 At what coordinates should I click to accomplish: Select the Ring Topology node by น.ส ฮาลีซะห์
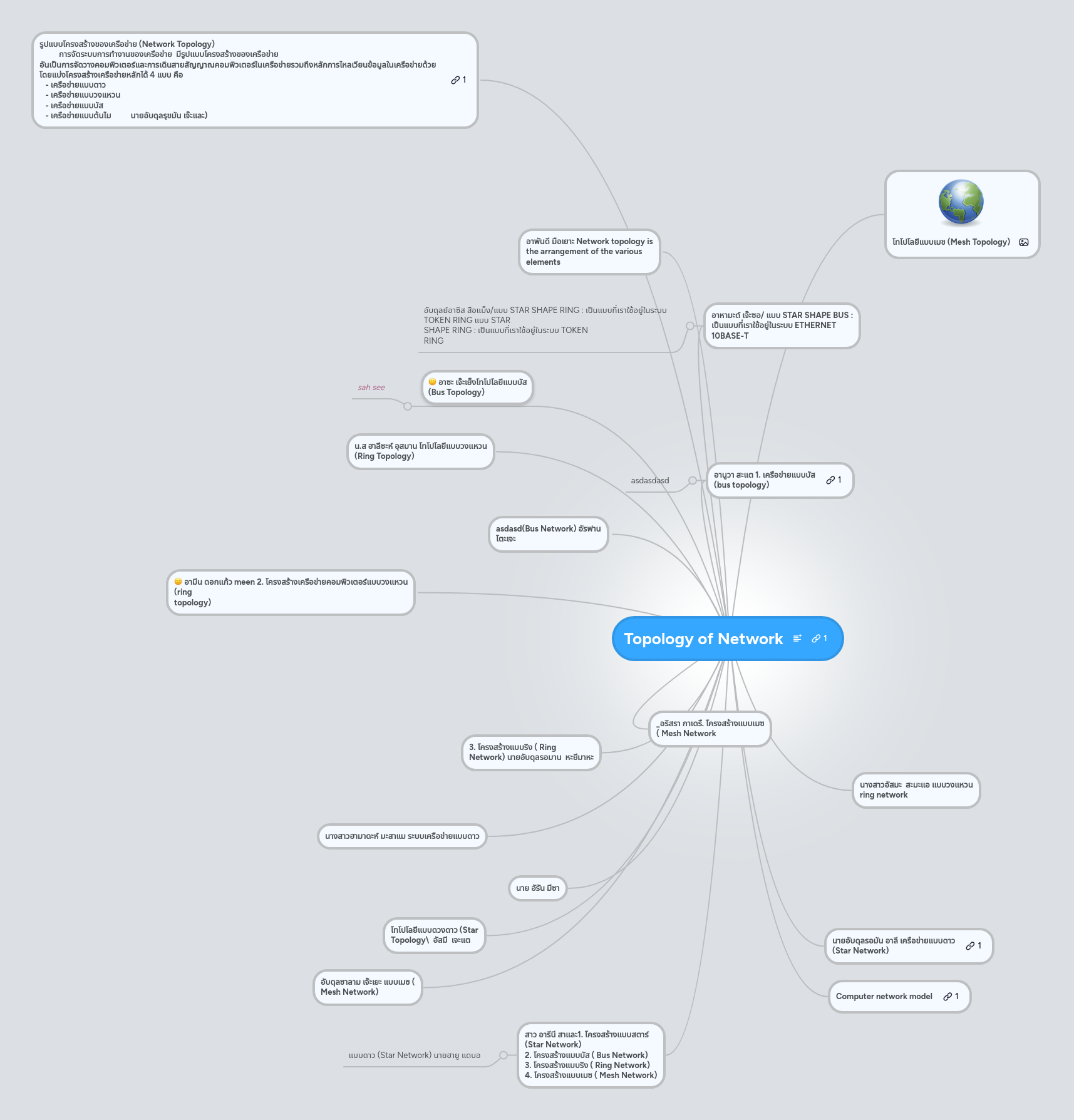pos(421,451)
